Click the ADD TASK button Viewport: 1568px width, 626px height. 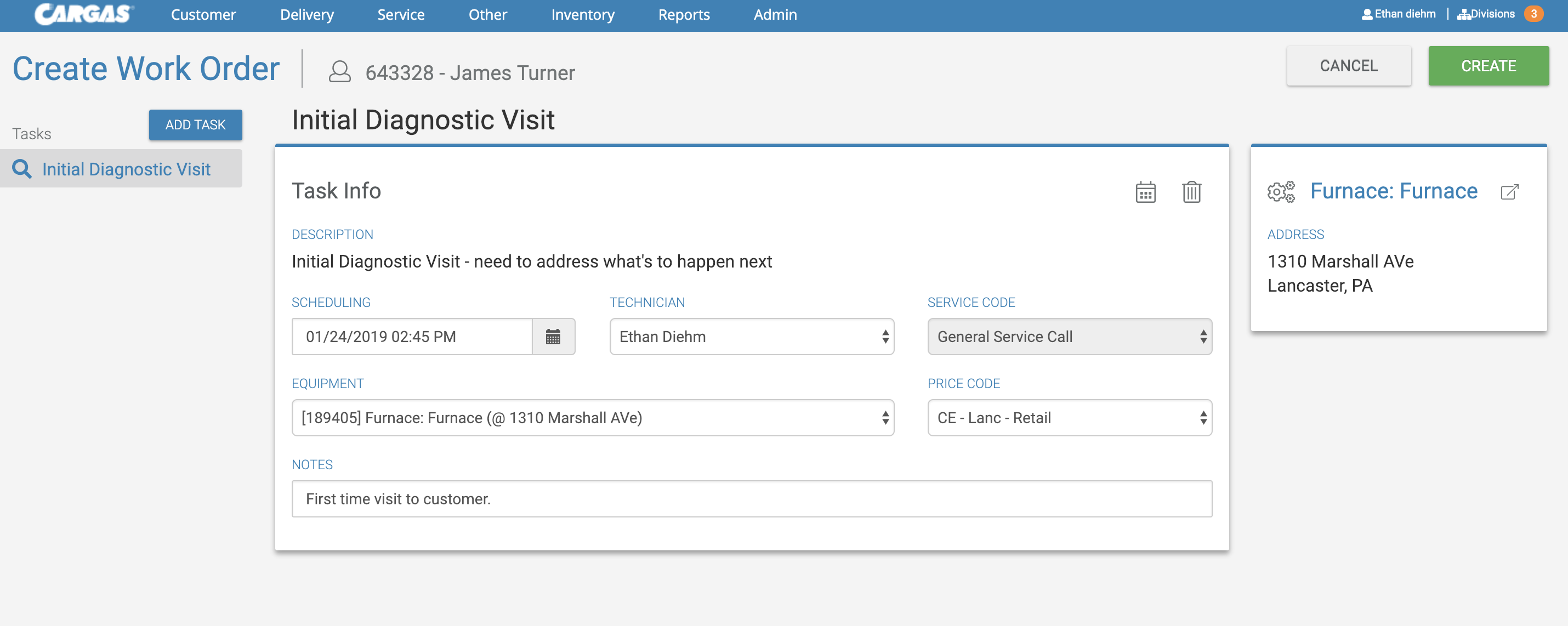point(195,125)
